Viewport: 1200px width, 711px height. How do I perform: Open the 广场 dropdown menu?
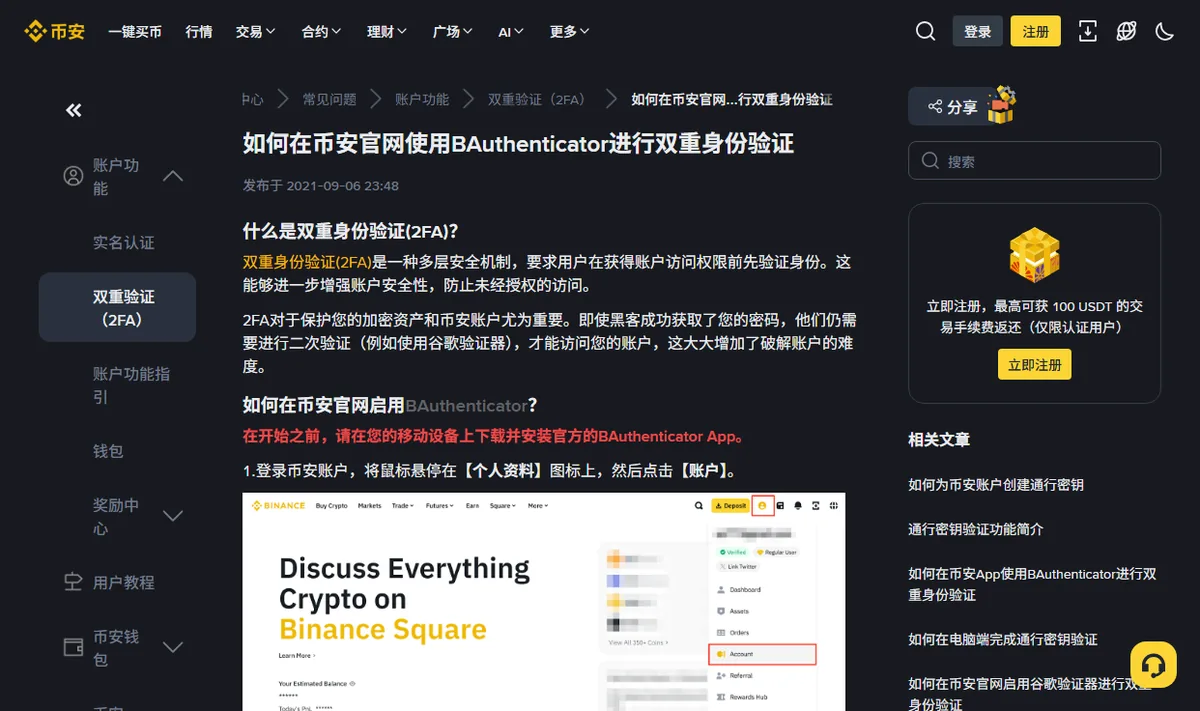pyautogui.click(x=453, y=32)
